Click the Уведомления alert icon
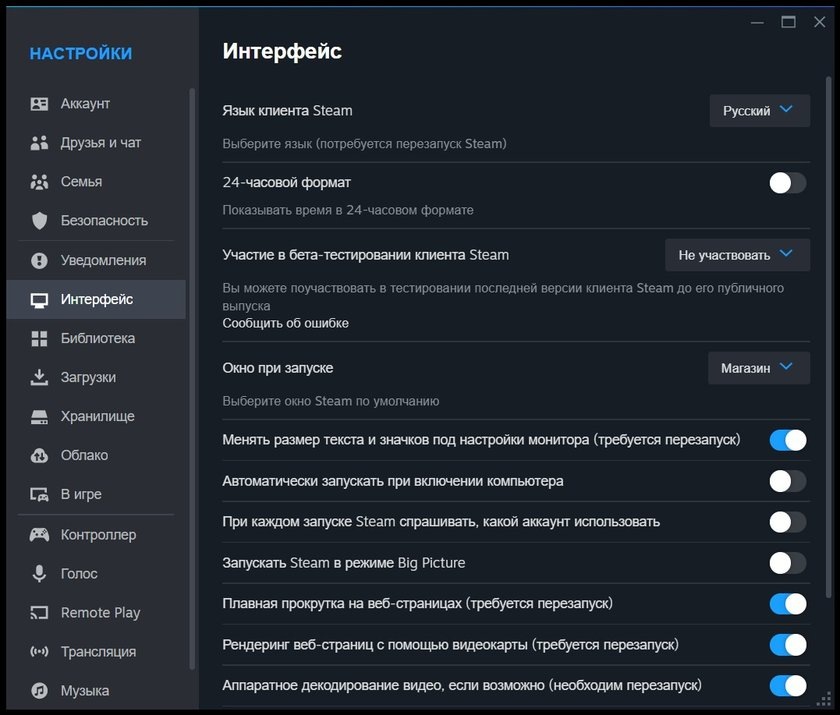This screenshot has height=715, width=840. [40, 261]
